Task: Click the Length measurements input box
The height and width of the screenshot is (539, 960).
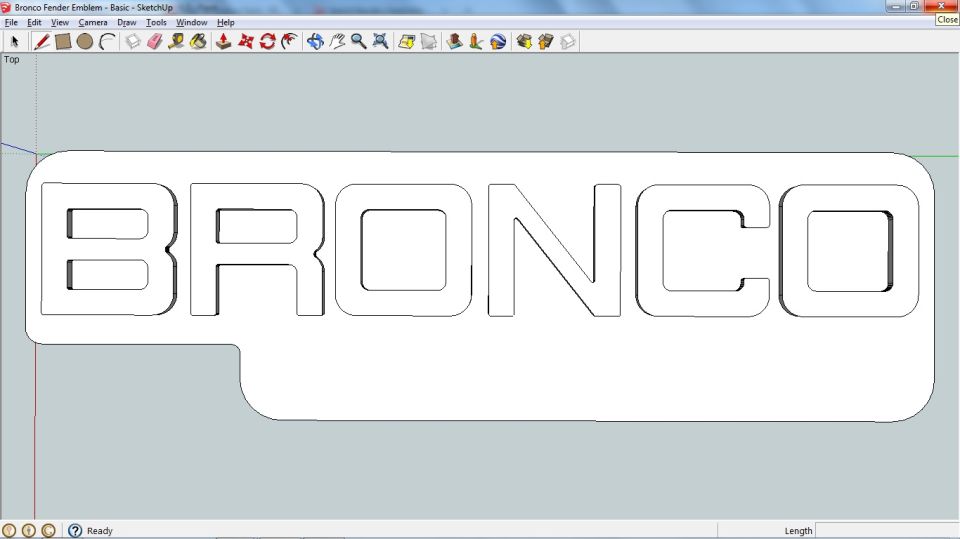Action: pyautogui.click(x=887, y=530)
